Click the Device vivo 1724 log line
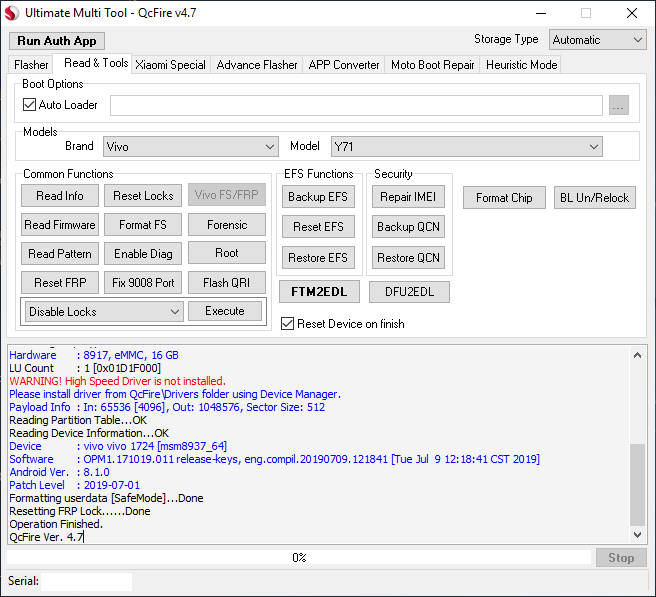 point(118,446)
